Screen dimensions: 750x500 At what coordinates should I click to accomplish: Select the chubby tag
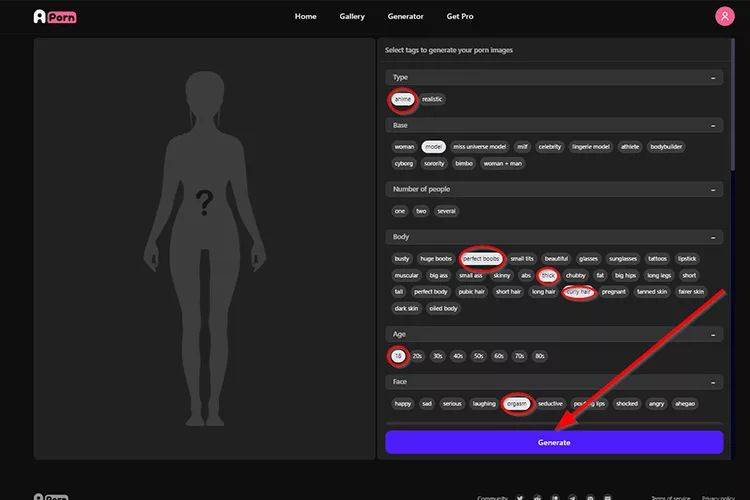point(575,276)
